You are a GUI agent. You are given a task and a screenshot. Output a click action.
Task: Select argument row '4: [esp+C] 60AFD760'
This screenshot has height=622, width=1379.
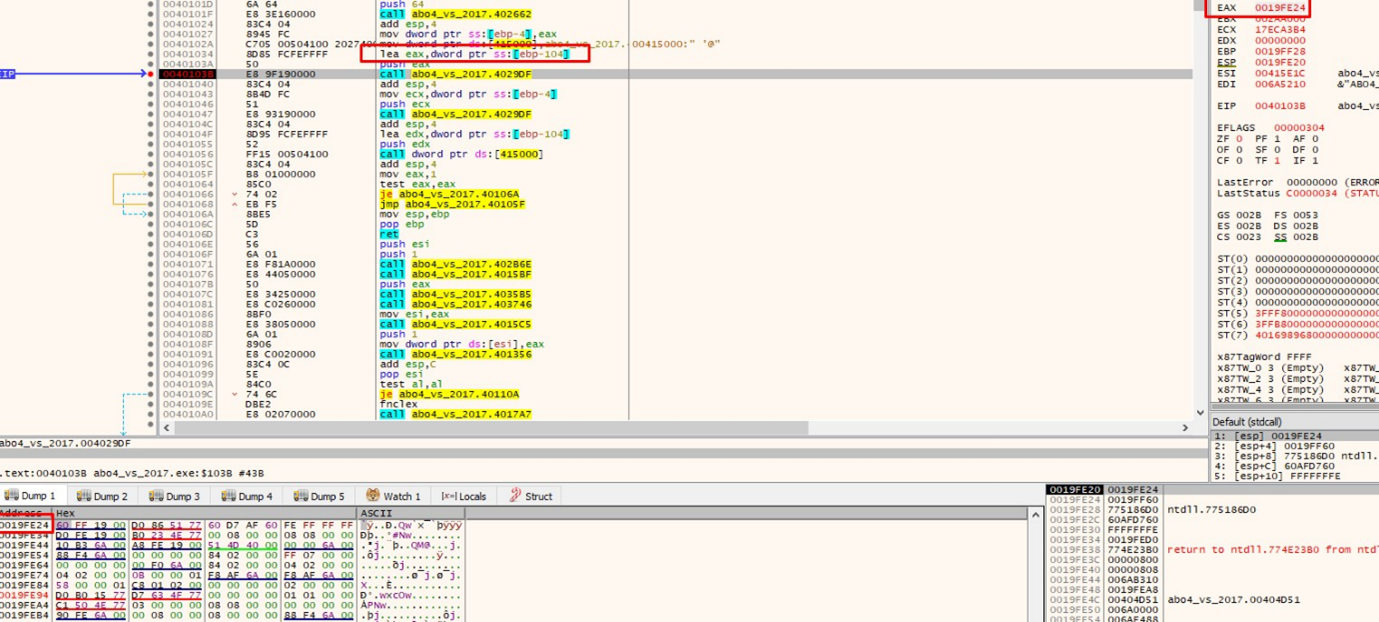click(1295, 466)
